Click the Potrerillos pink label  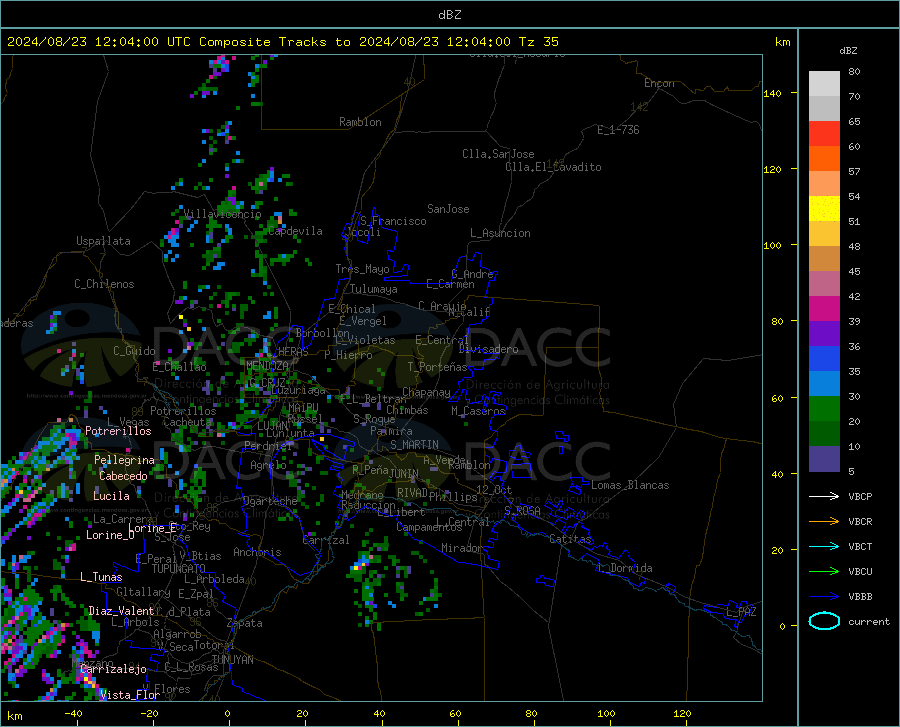coord(118,431)
